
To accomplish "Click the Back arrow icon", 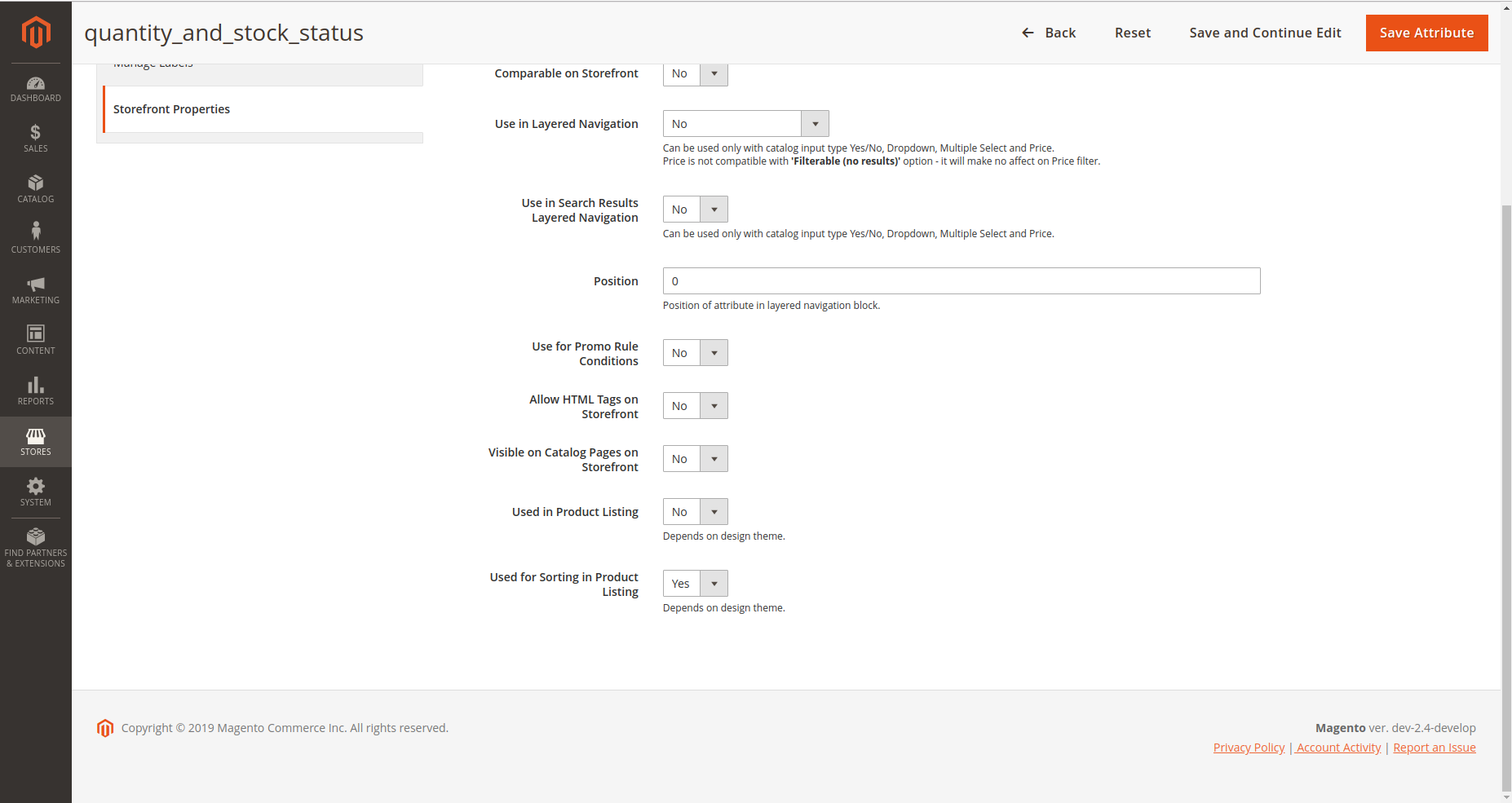I will point(1028,33).
